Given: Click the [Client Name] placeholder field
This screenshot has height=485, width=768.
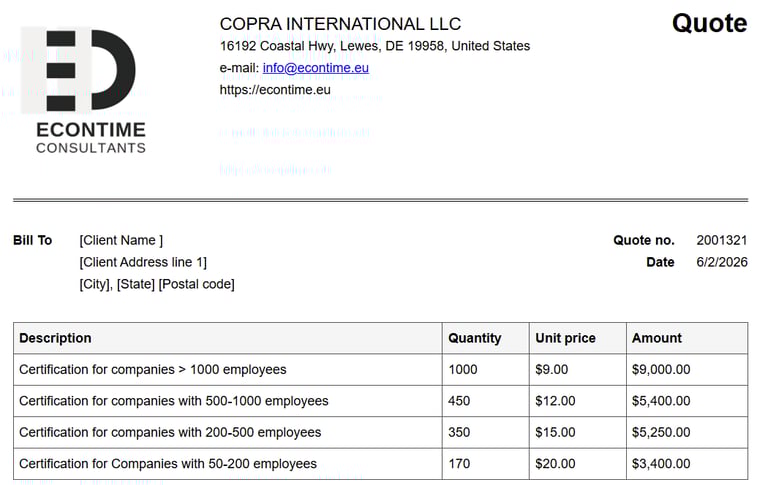Looking at the screenshot, I should pos(121,240).
